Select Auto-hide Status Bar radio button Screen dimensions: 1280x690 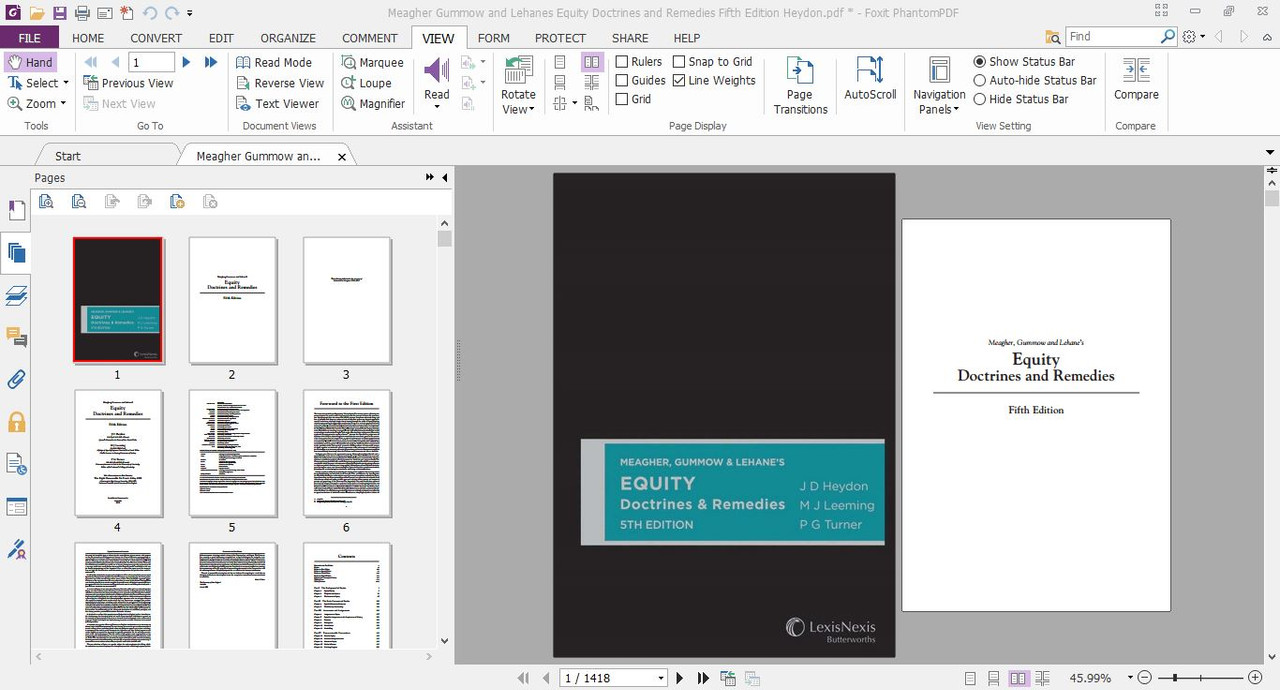click(980, 80)
